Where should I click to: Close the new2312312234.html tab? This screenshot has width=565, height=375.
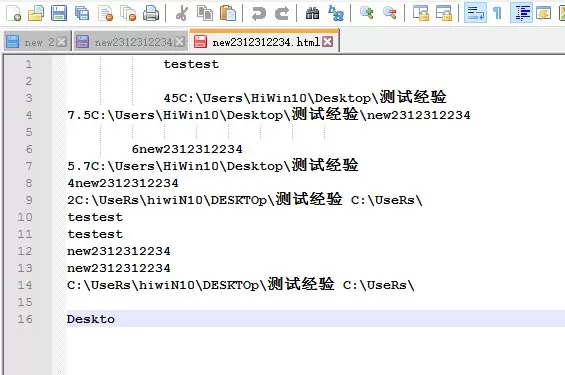[328, 42]
